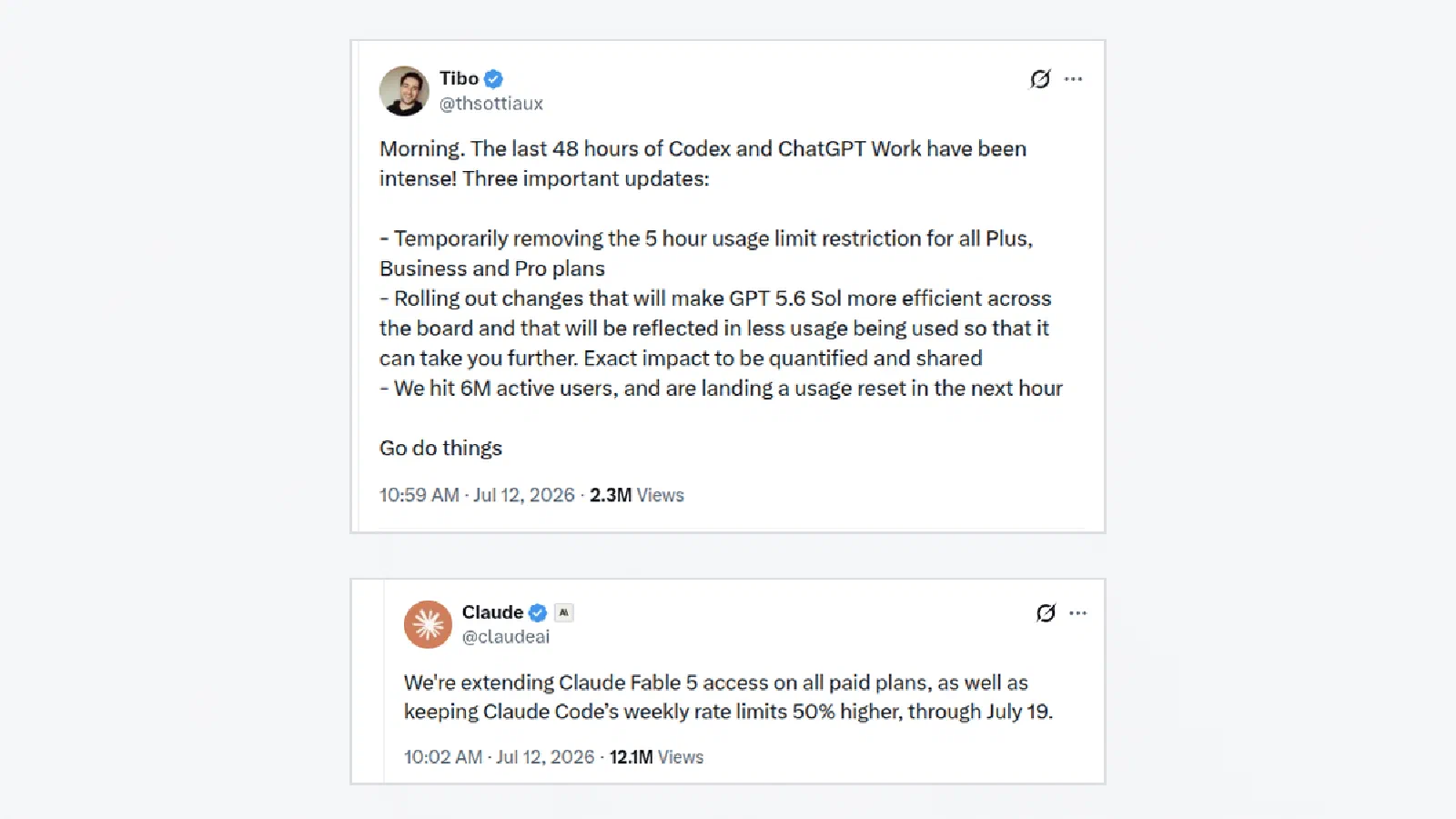Click the Claude Fable 5 post text
This screenshot has width=1456, height=819.
tap(728, 697)
